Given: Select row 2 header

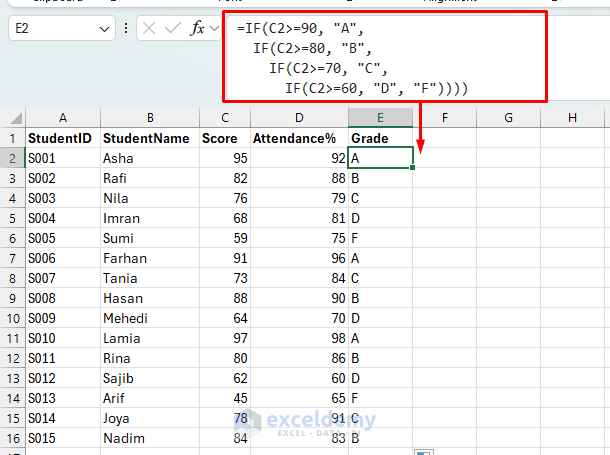Looking at the screenshot, I should click(12, 158).
